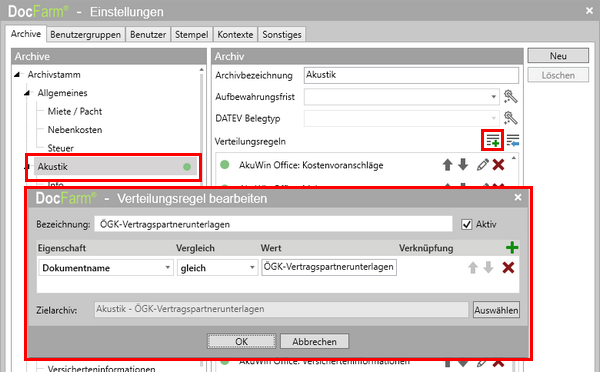Click the import rules icon beside Verteilungsregeln

point(513,140)
